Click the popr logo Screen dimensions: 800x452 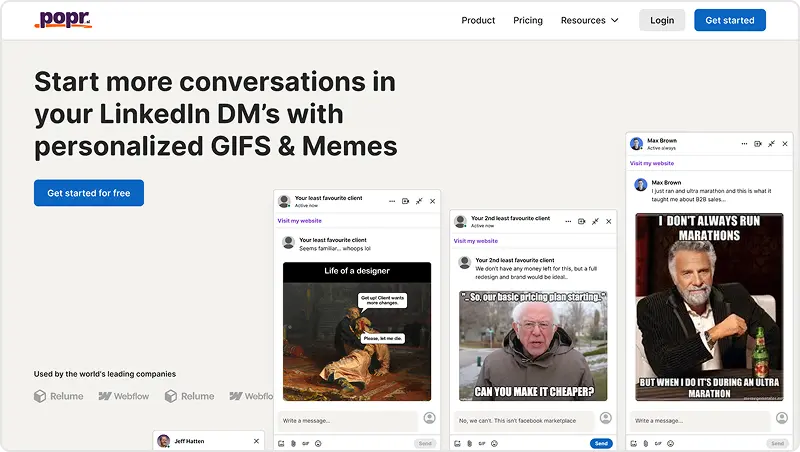[x=63, y=19]
